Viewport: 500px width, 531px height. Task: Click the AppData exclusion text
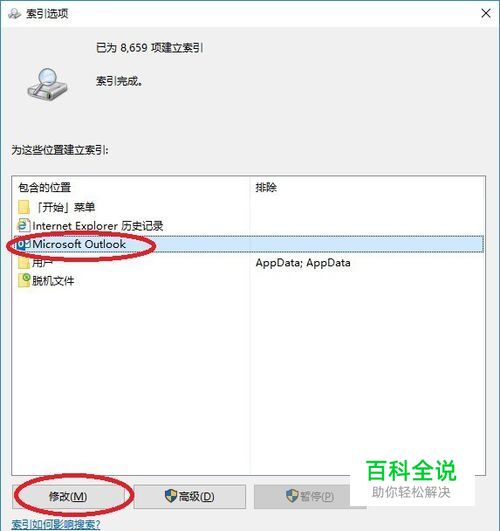[x=303, y=263]
